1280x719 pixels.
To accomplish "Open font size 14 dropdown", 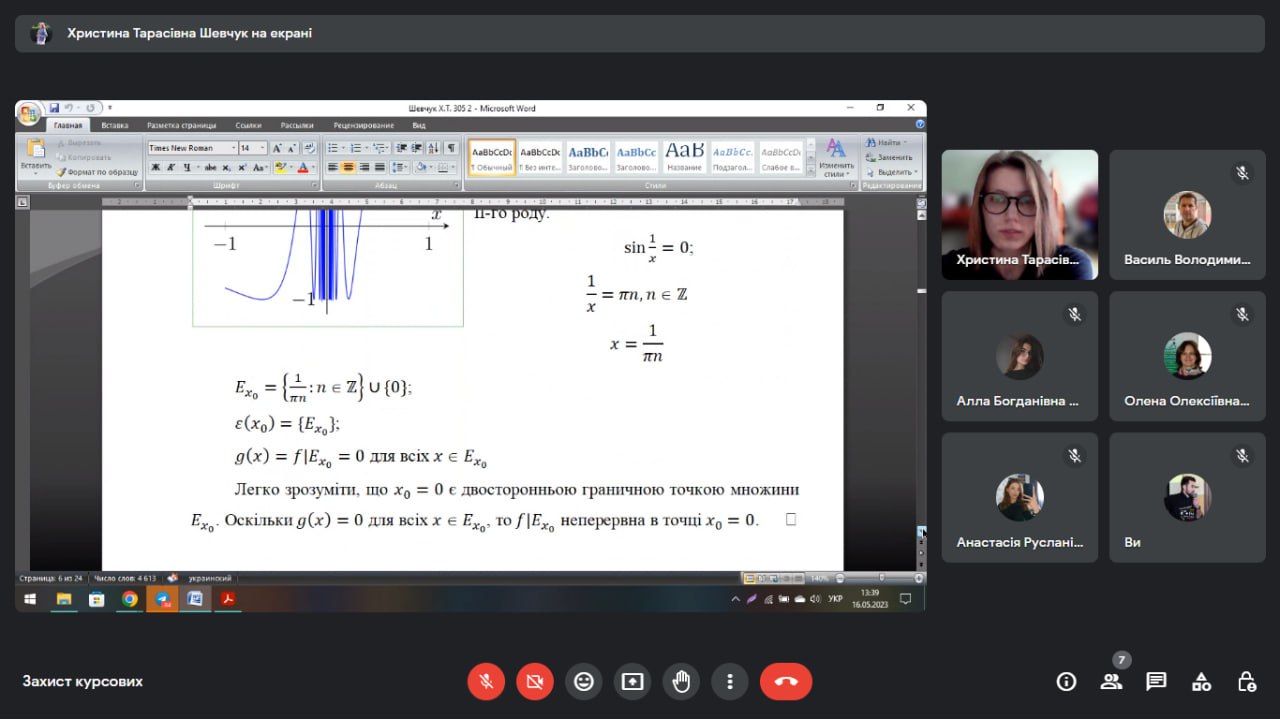I will point(262,148).
